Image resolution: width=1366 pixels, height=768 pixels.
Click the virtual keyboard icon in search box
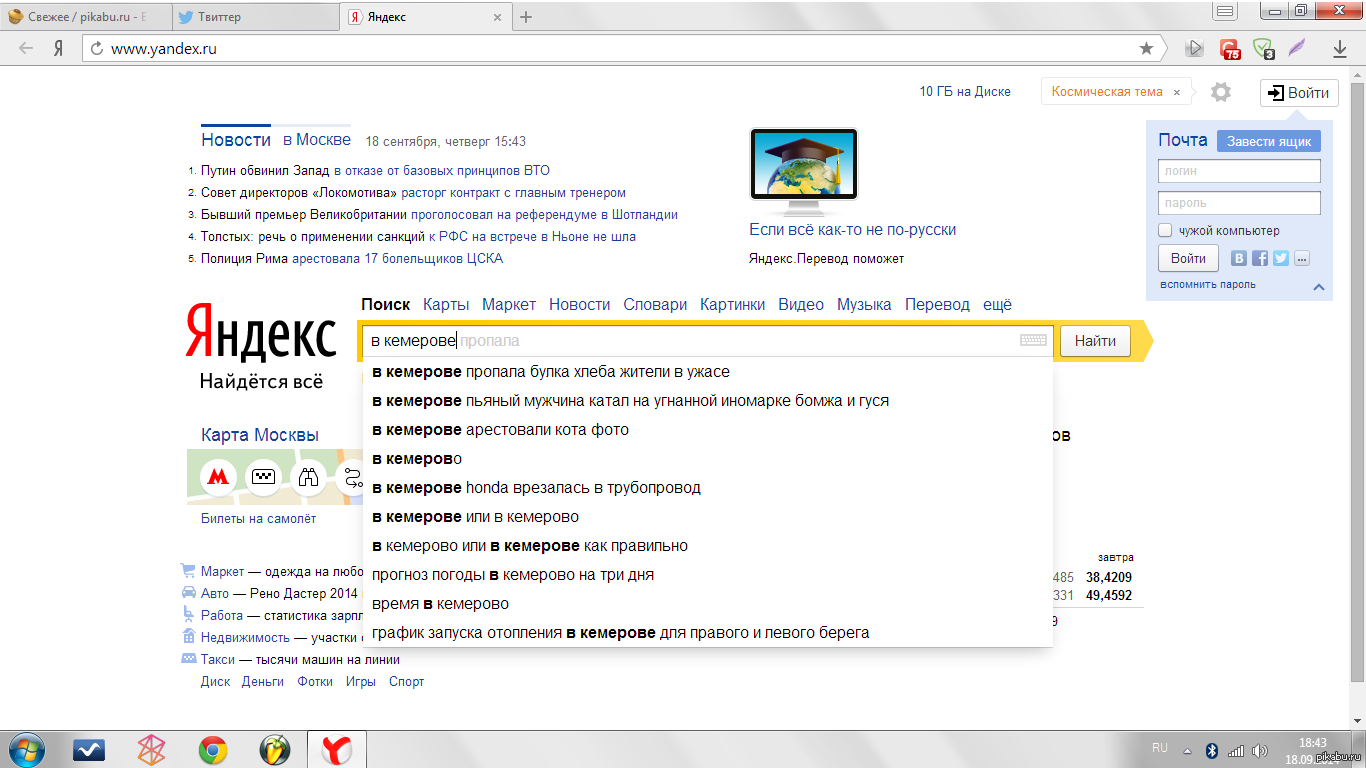(1033, 340)
